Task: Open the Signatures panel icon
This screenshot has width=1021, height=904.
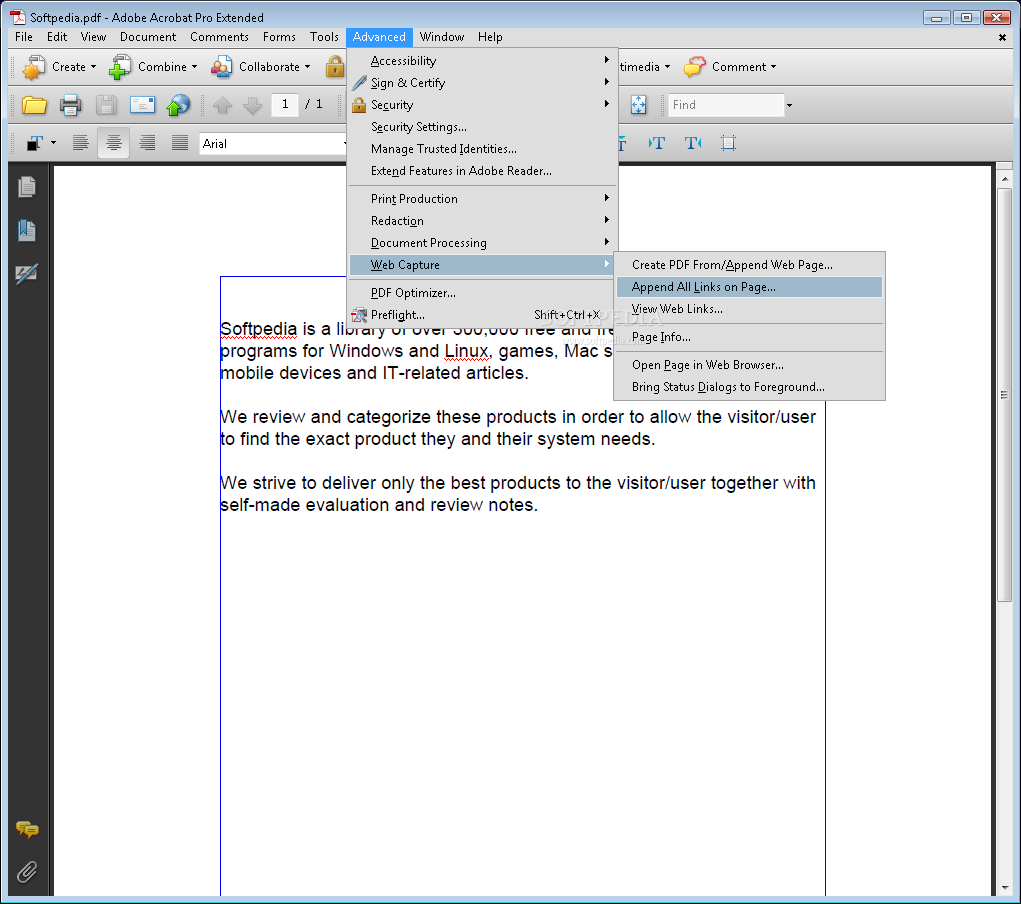Action: (x=27, y=274)
